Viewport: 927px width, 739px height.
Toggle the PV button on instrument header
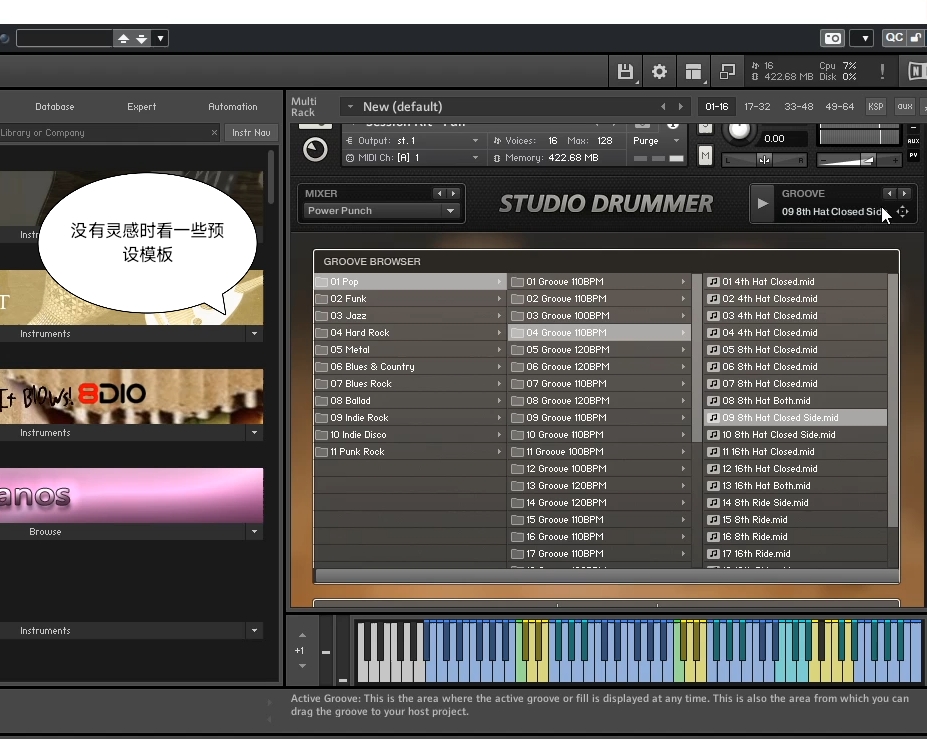pyautogui.click(x=913, y=155)
